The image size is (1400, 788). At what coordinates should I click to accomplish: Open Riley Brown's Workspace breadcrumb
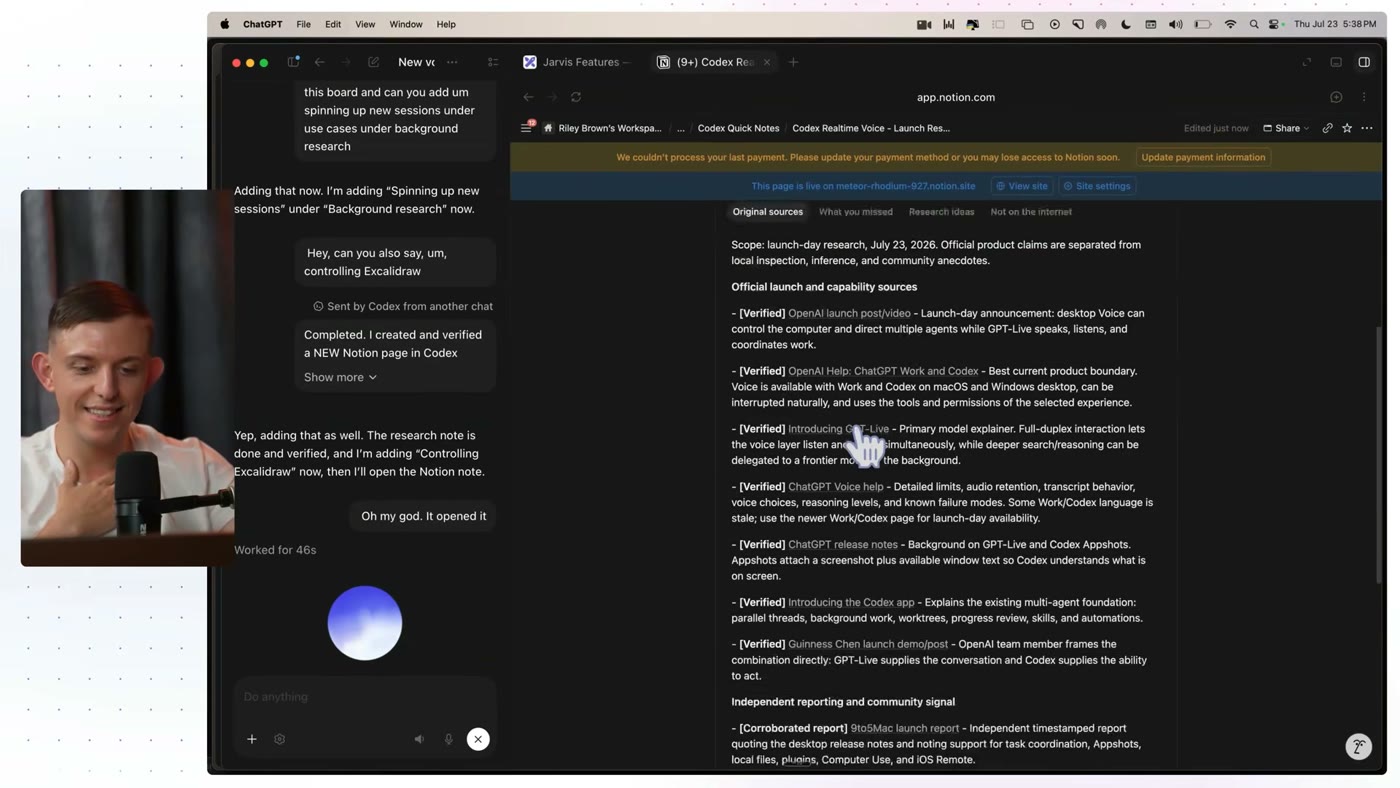point(603,128)
